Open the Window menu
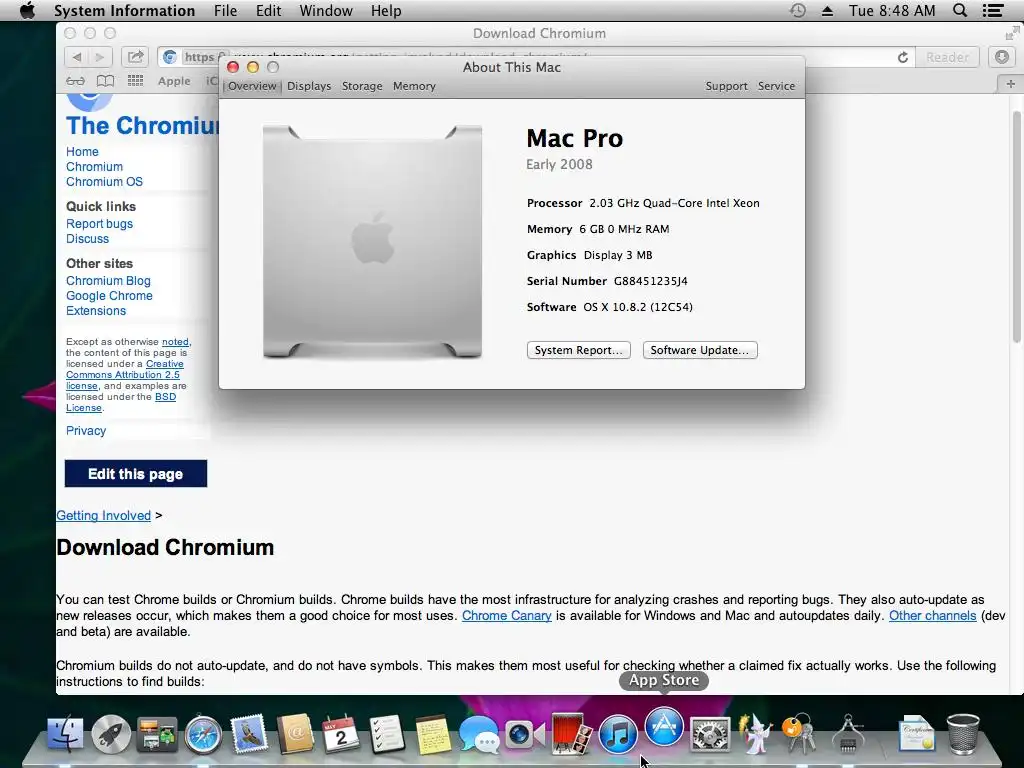 (x=326, y=11)
